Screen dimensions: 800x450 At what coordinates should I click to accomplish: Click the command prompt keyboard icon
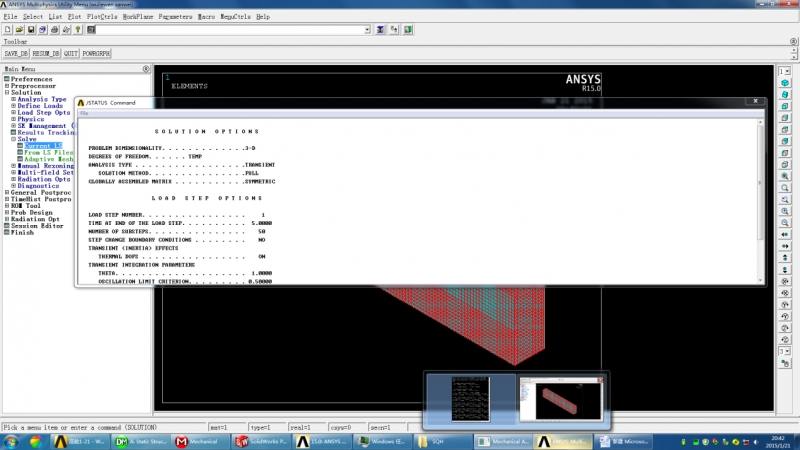click(x=91, y=30)
